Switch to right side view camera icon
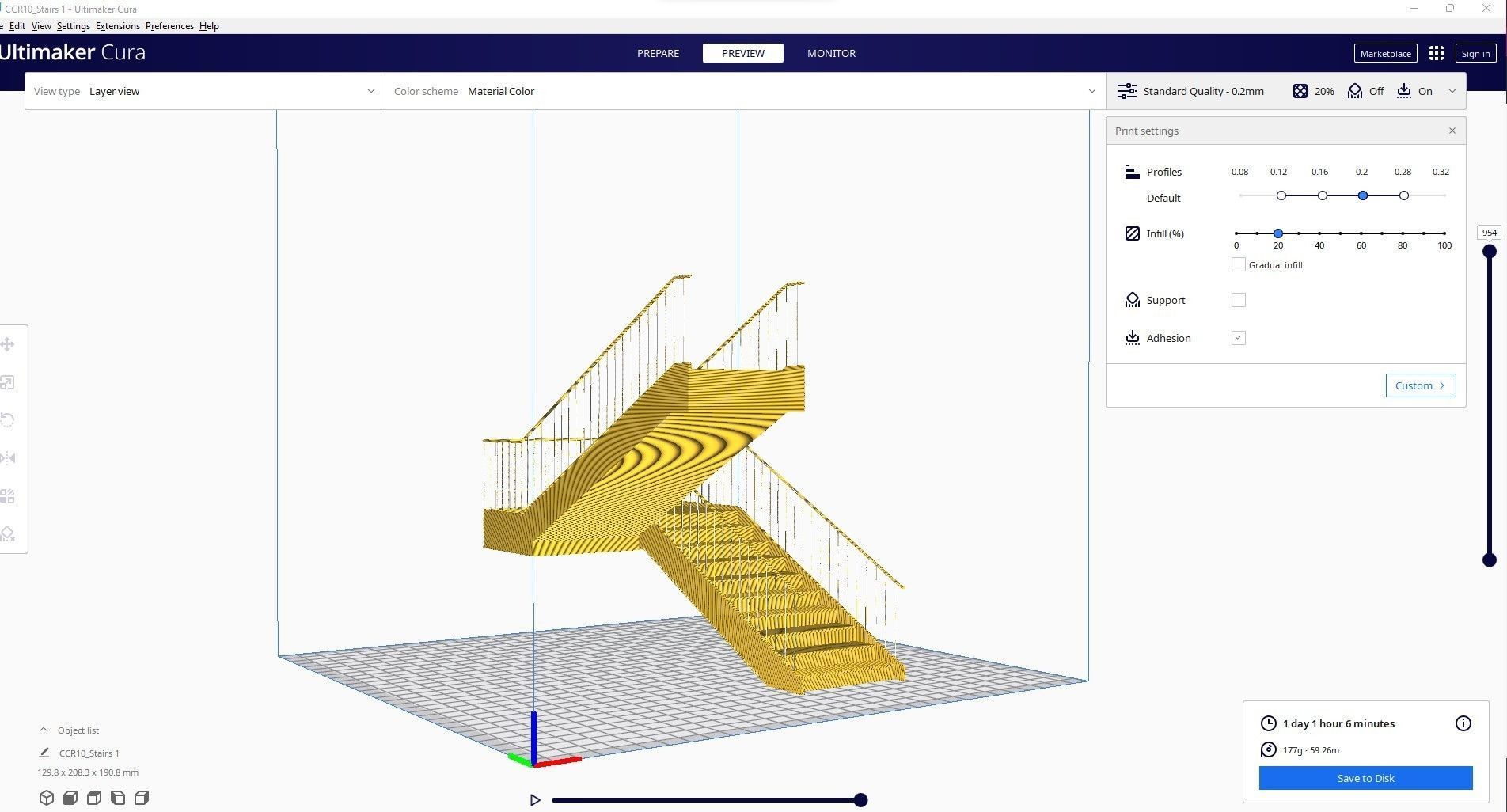Image resolution: width=1507 pixels, height=812 pixels. (x=142, y=798)
